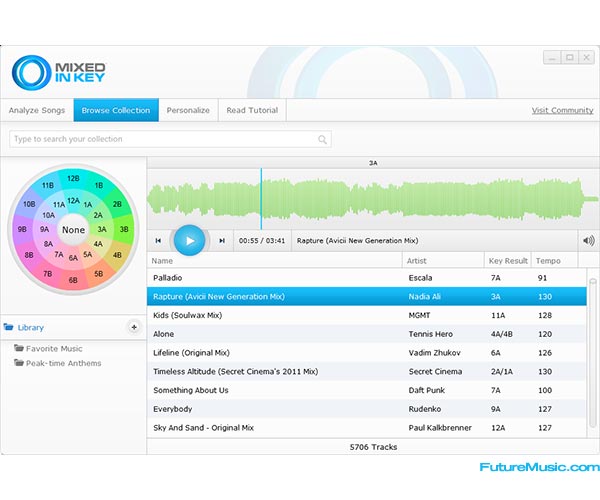Open the Browse Collection tab
This screenshot has height=500, width=600.
pos(116,110)
